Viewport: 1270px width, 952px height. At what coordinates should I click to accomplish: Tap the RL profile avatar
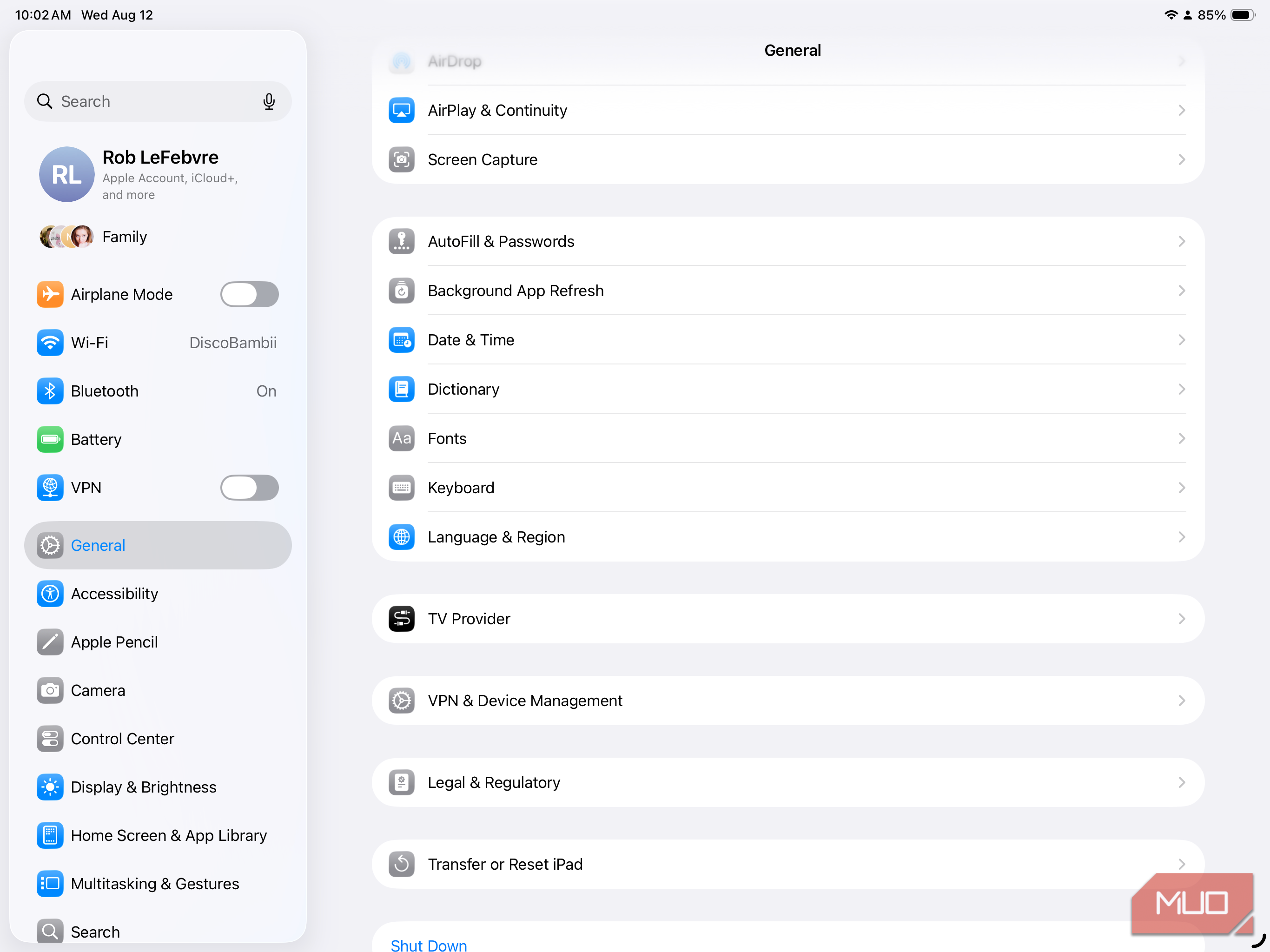pos(66,175)
